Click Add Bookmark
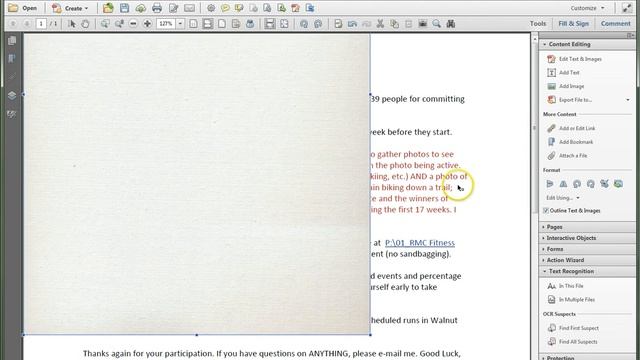Image resolution: width=640 pixels, height=360 pixels. click(x=570, y=142)
